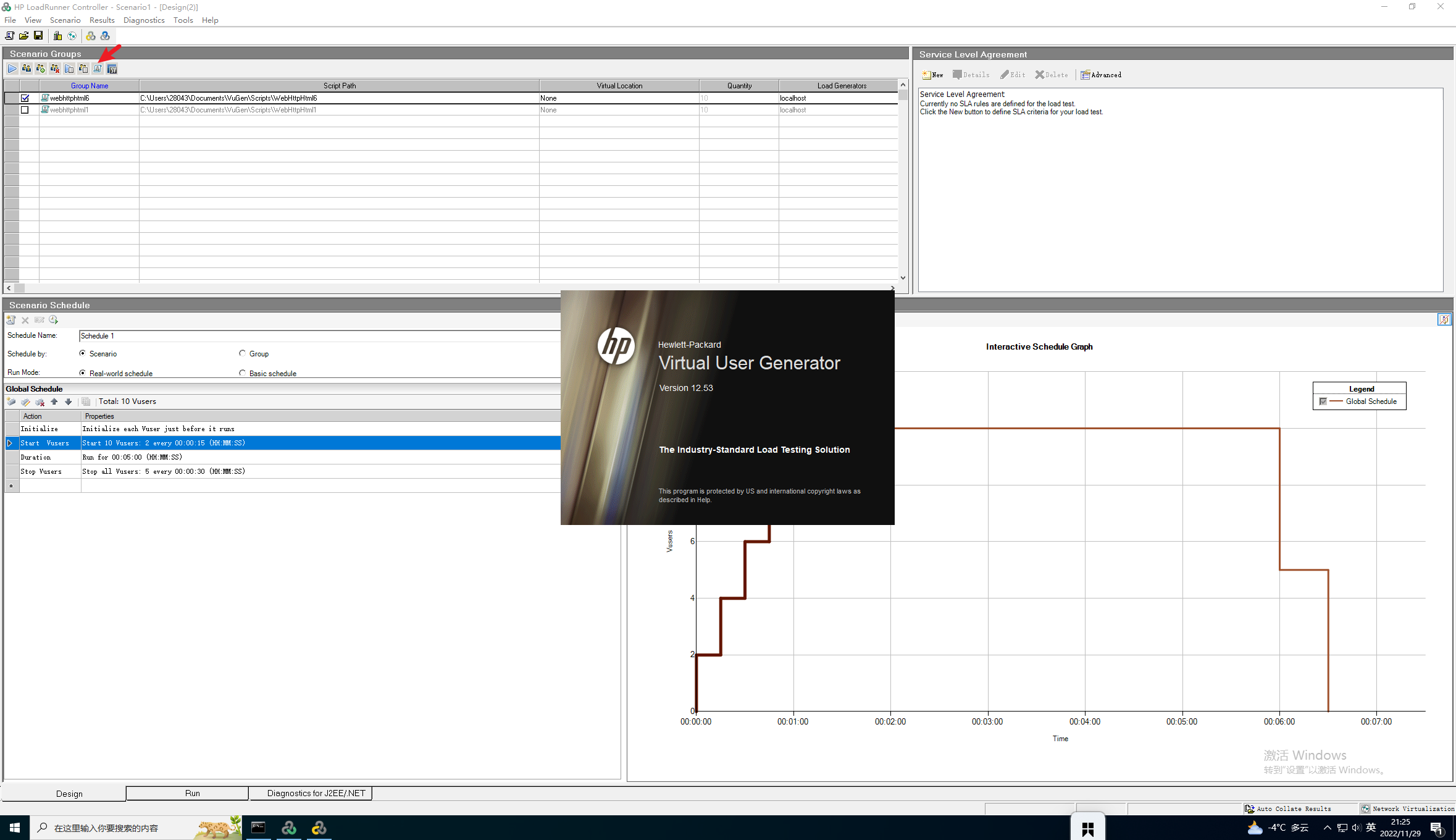Toggle Global Schedule checkbox in graph legend
Image resolution: width=1456 pixels, height=840 pixels.
(x=1323, y=401)
